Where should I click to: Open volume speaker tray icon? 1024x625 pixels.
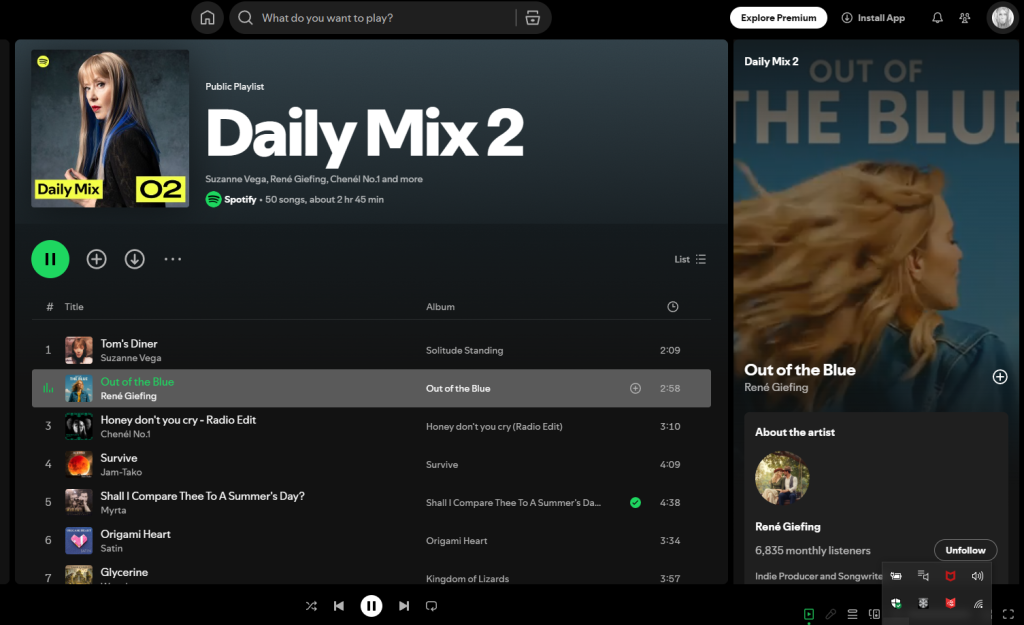(x=978, y=576)
